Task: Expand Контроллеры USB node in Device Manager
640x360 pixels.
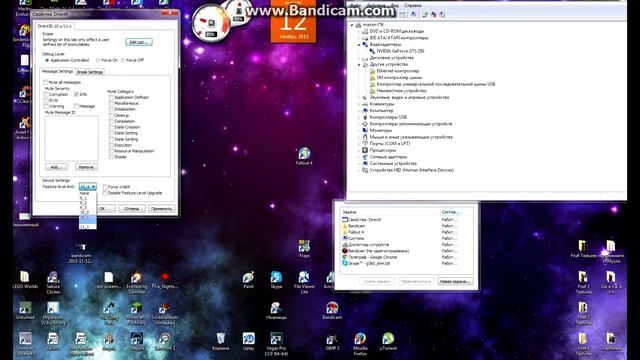Action: (x=360, y=117)
